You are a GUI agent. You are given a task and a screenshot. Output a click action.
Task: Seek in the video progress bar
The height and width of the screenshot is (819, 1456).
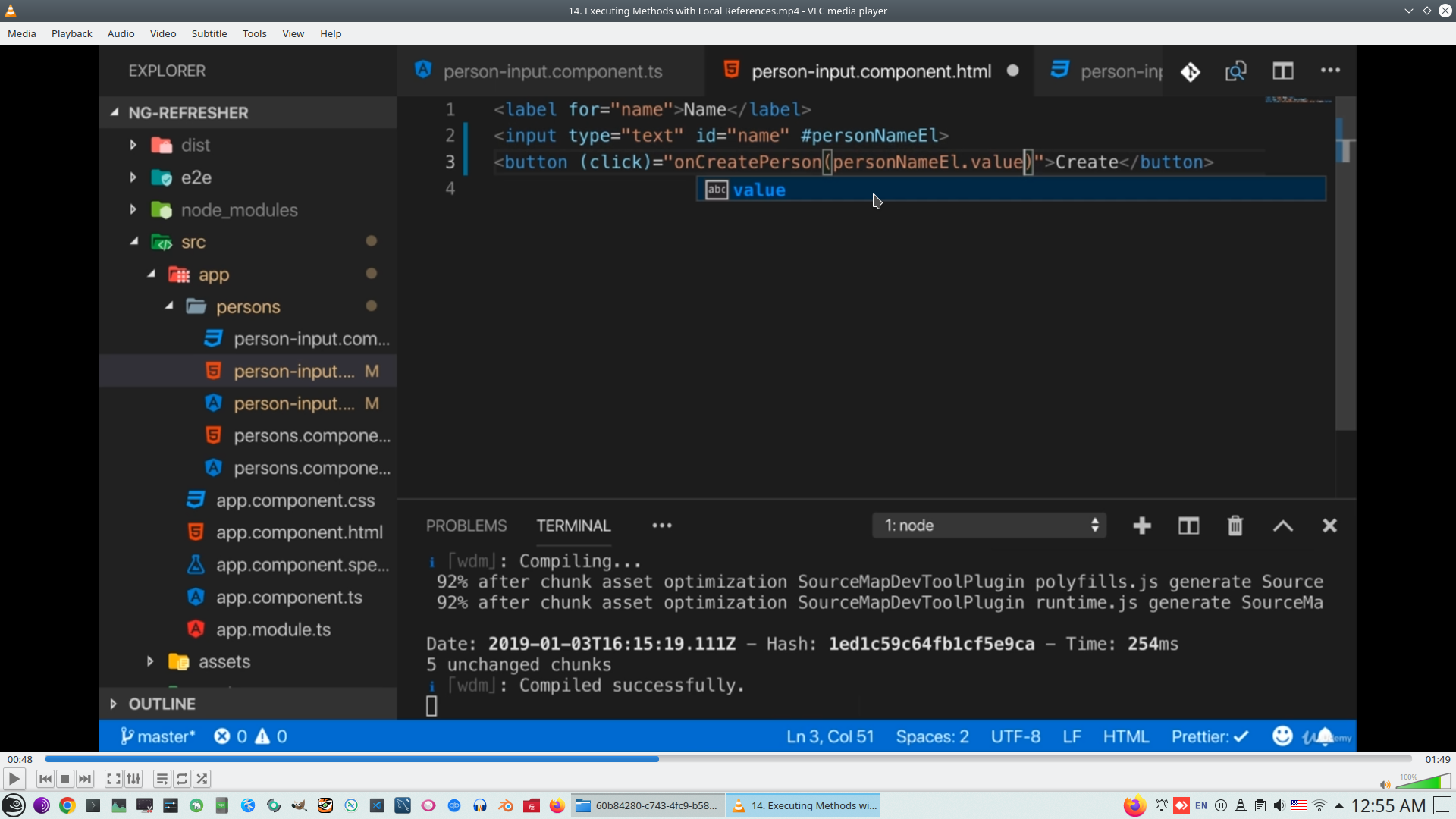pos(728,759)
